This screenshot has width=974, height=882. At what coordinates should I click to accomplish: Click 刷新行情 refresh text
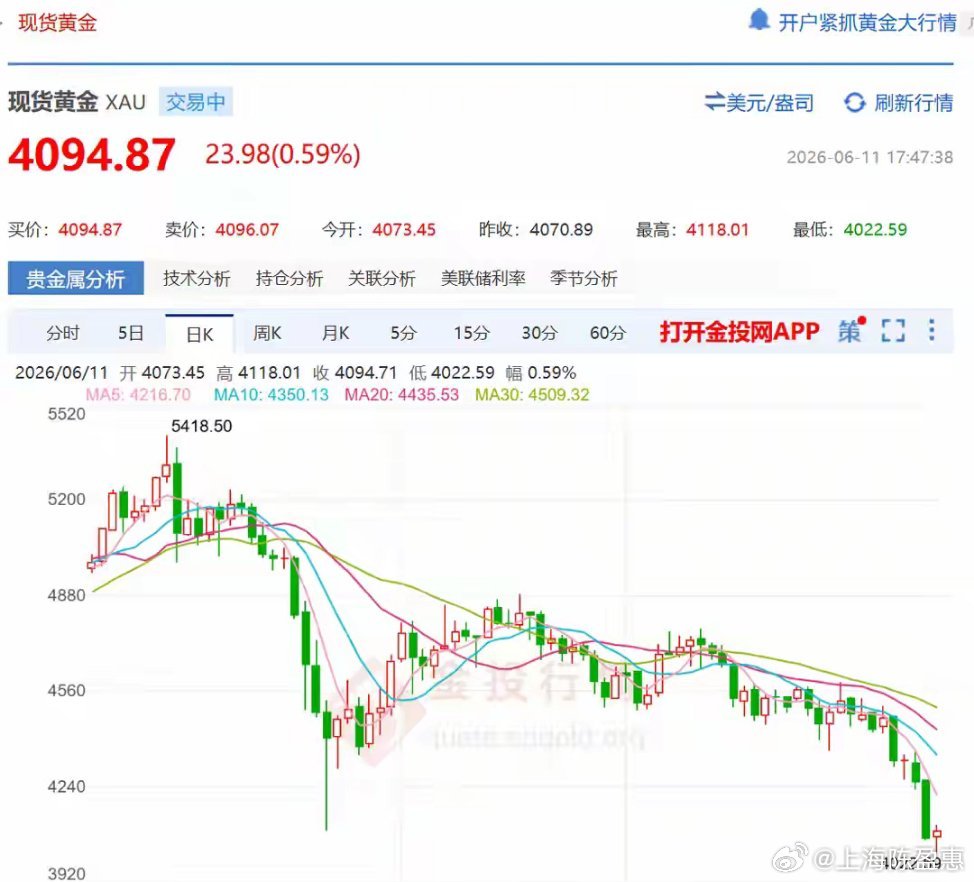(914, 102)
